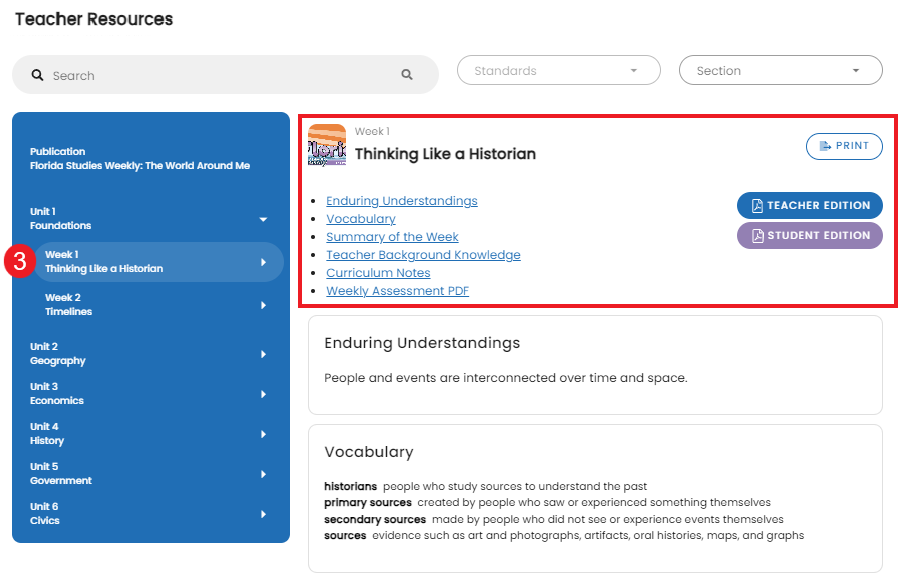Click into the Search input field
The width and height of the screenshot is (898, 576).
click(225, 75)
